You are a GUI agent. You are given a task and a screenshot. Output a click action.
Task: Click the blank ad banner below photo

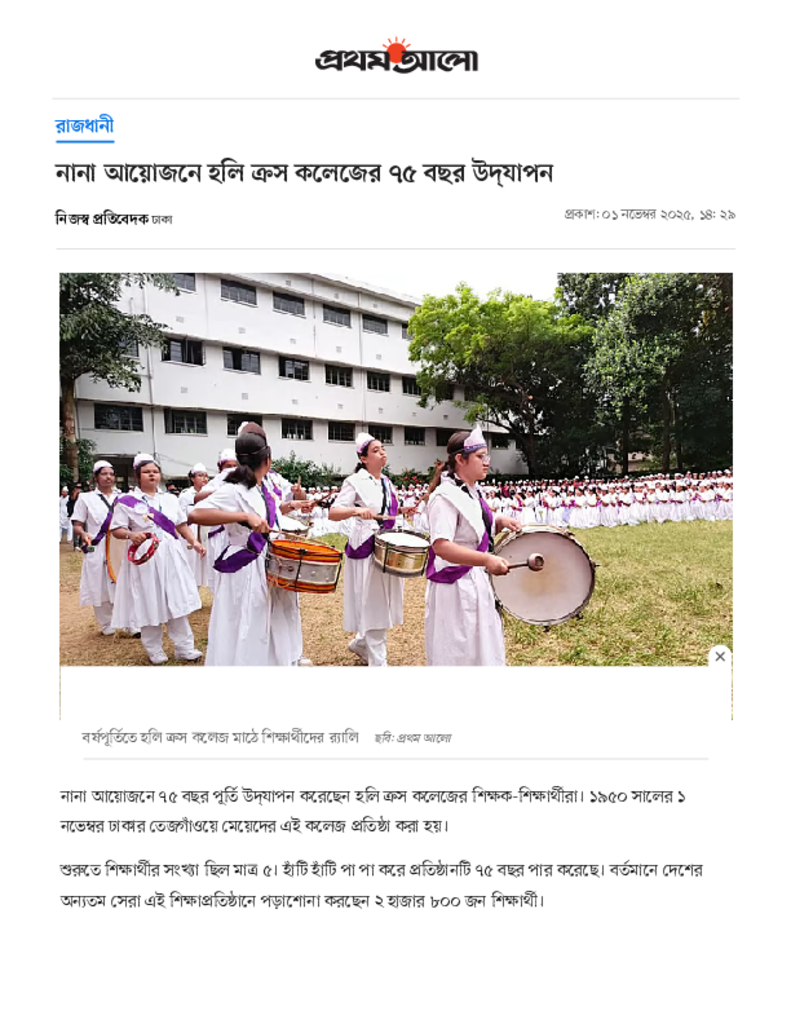396,693
